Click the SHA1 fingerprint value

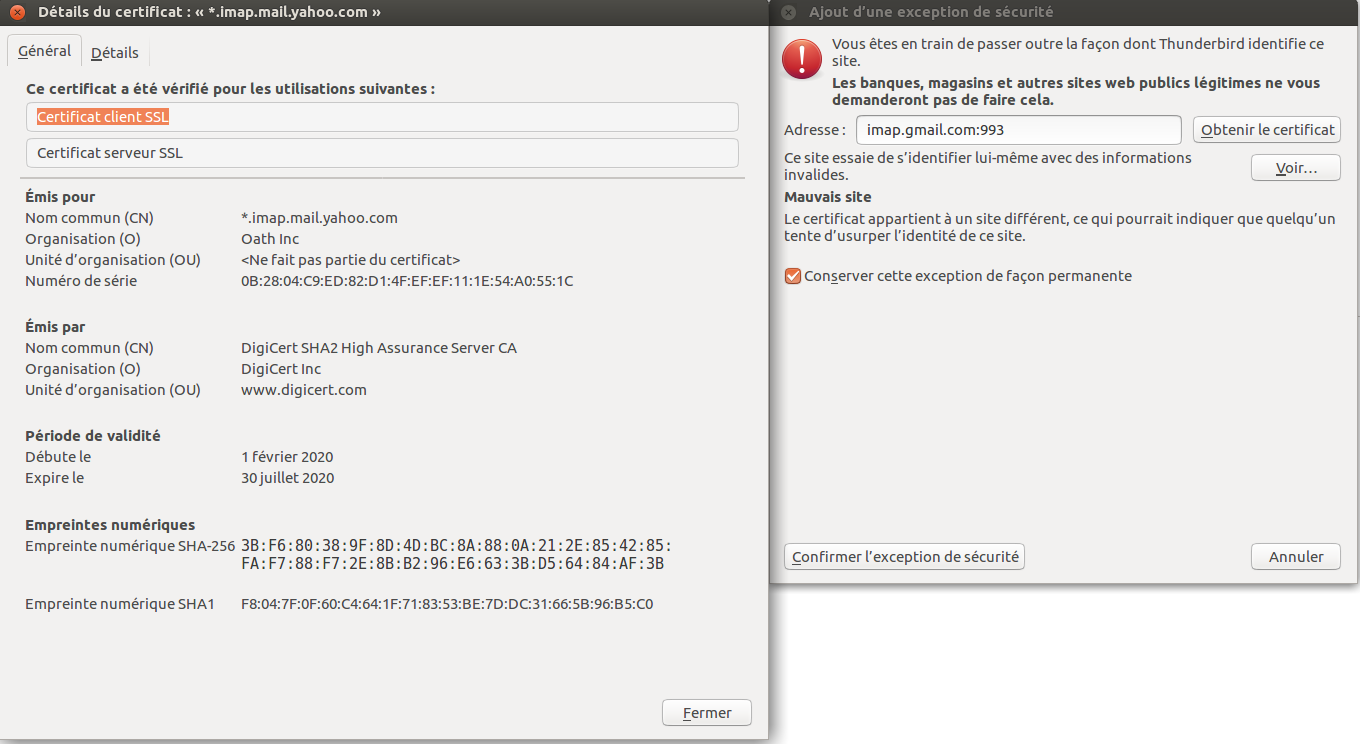pyautogui.click(x=447, y=604)
